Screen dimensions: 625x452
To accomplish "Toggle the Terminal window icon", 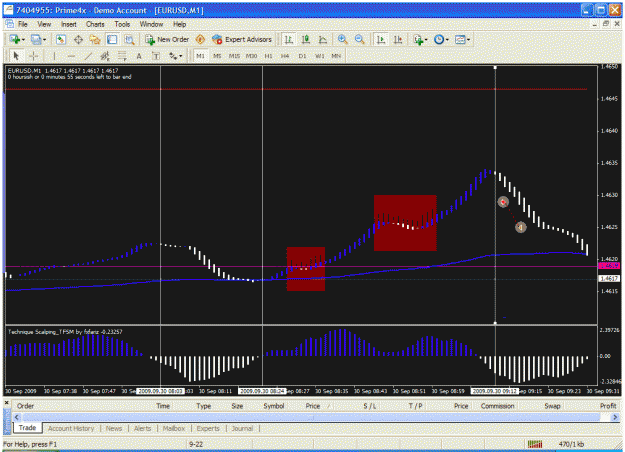I will (112, 39).
